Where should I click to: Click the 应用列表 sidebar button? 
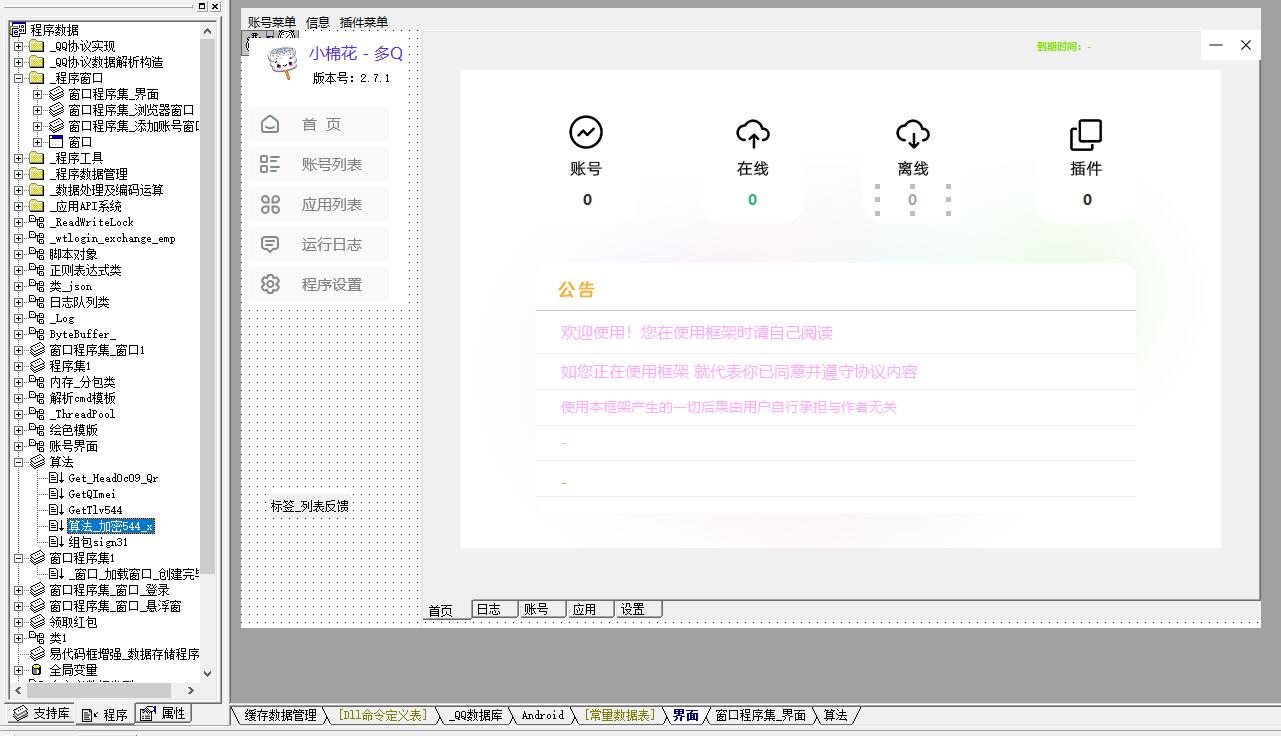[320, 204]
